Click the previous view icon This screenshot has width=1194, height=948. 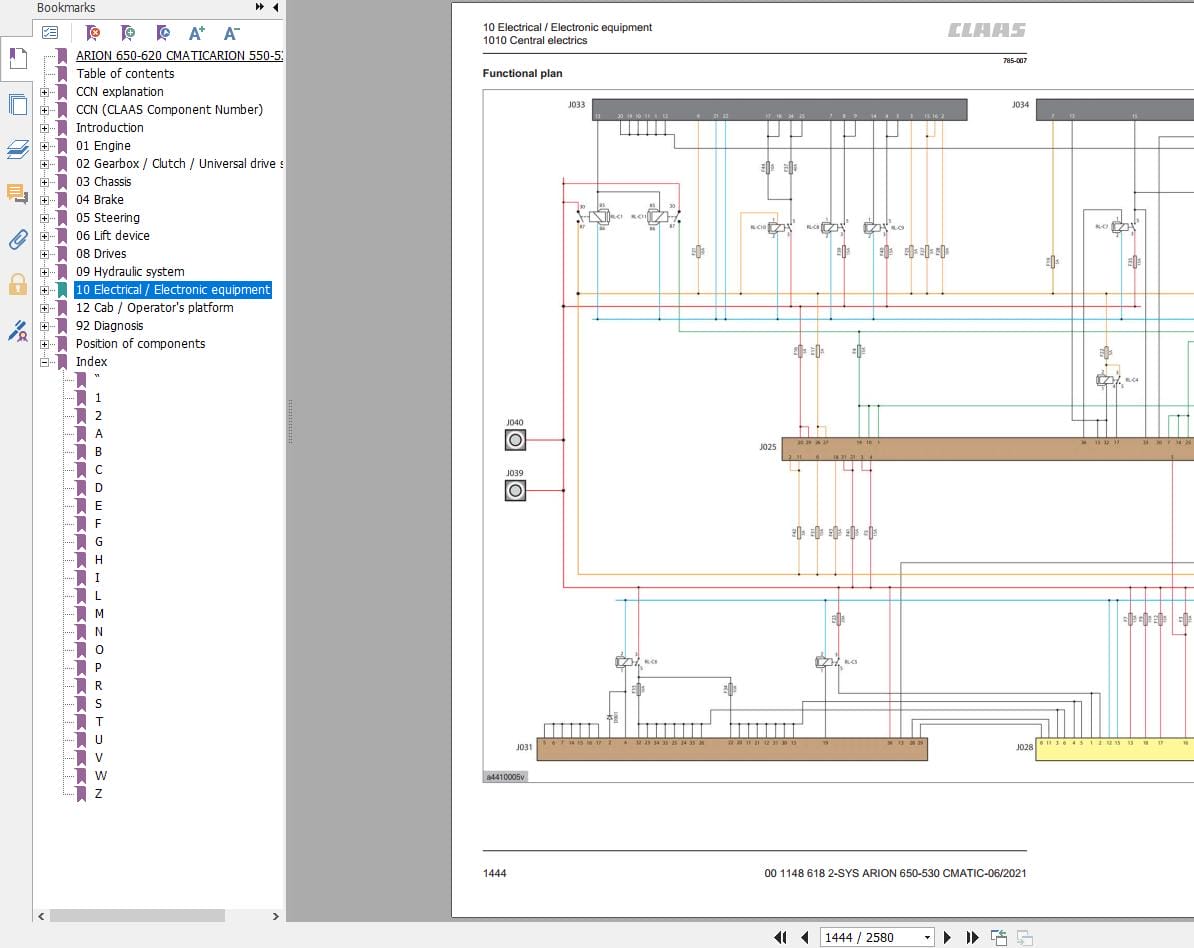tap(999, 937)
